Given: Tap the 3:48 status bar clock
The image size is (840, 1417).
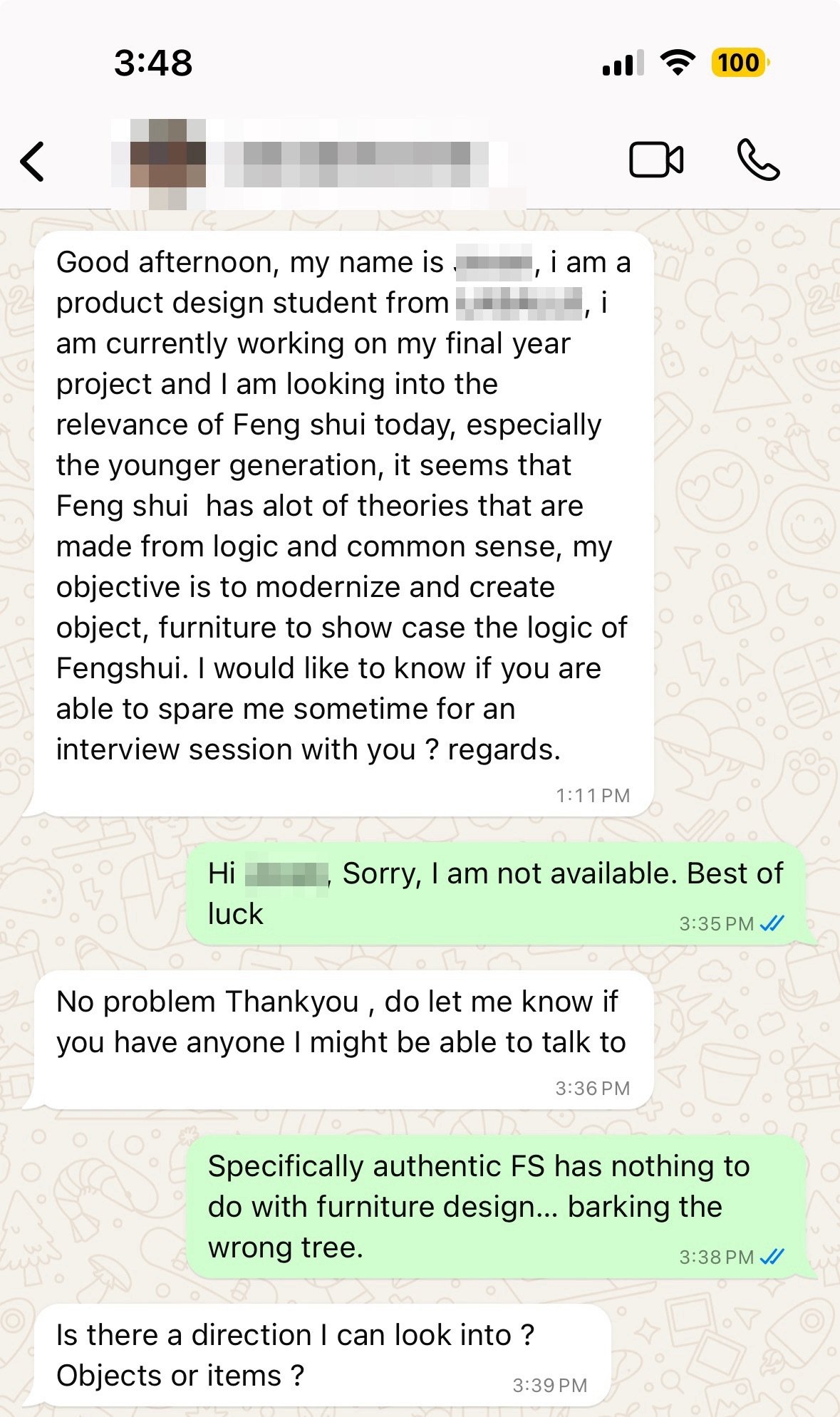Looking at the screenshot, I should 153,63.
